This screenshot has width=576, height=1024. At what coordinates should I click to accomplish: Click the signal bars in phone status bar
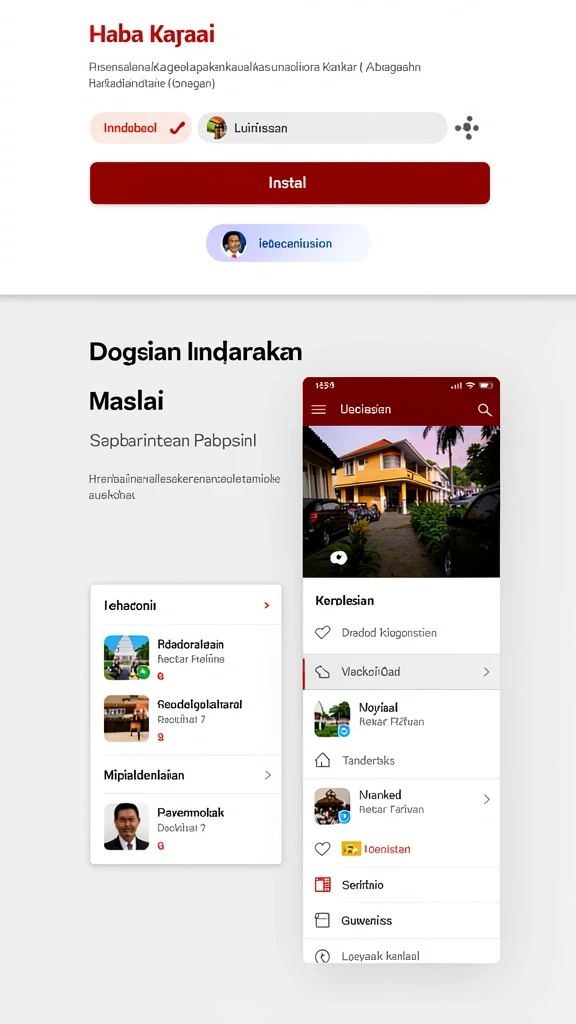point(456,386)
